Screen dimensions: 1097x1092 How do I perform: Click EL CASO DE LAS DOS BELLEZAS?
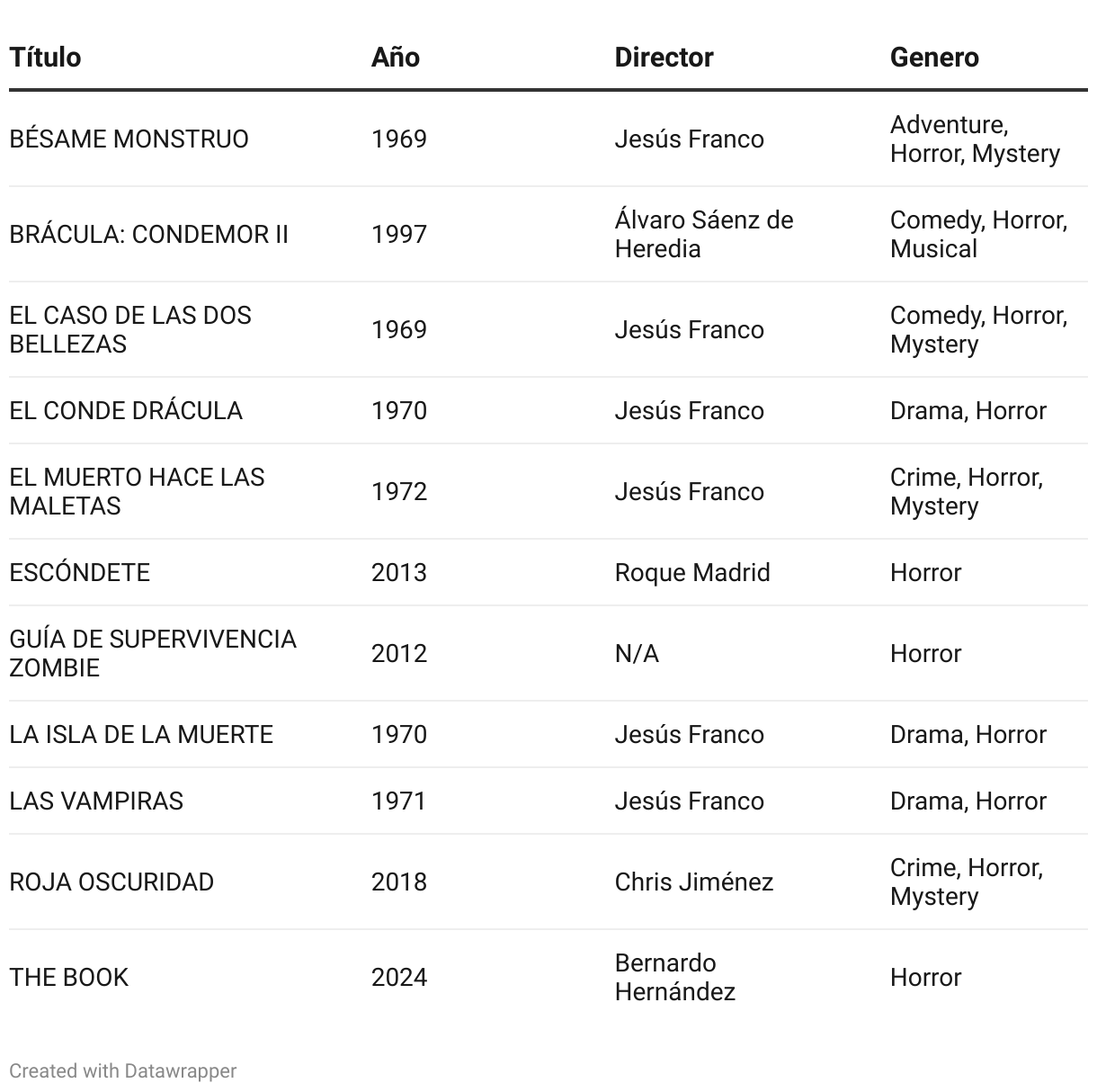(130, 330)
